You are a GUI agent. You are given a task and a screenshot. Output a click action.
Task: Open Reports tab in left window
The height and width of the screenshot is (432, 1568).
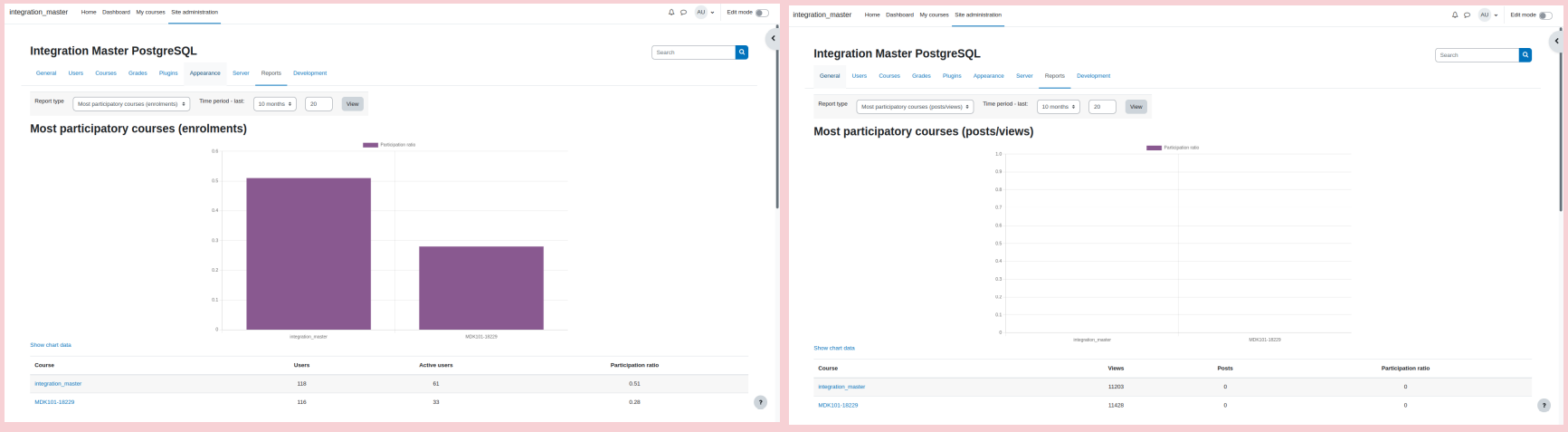tap(271, 73)
